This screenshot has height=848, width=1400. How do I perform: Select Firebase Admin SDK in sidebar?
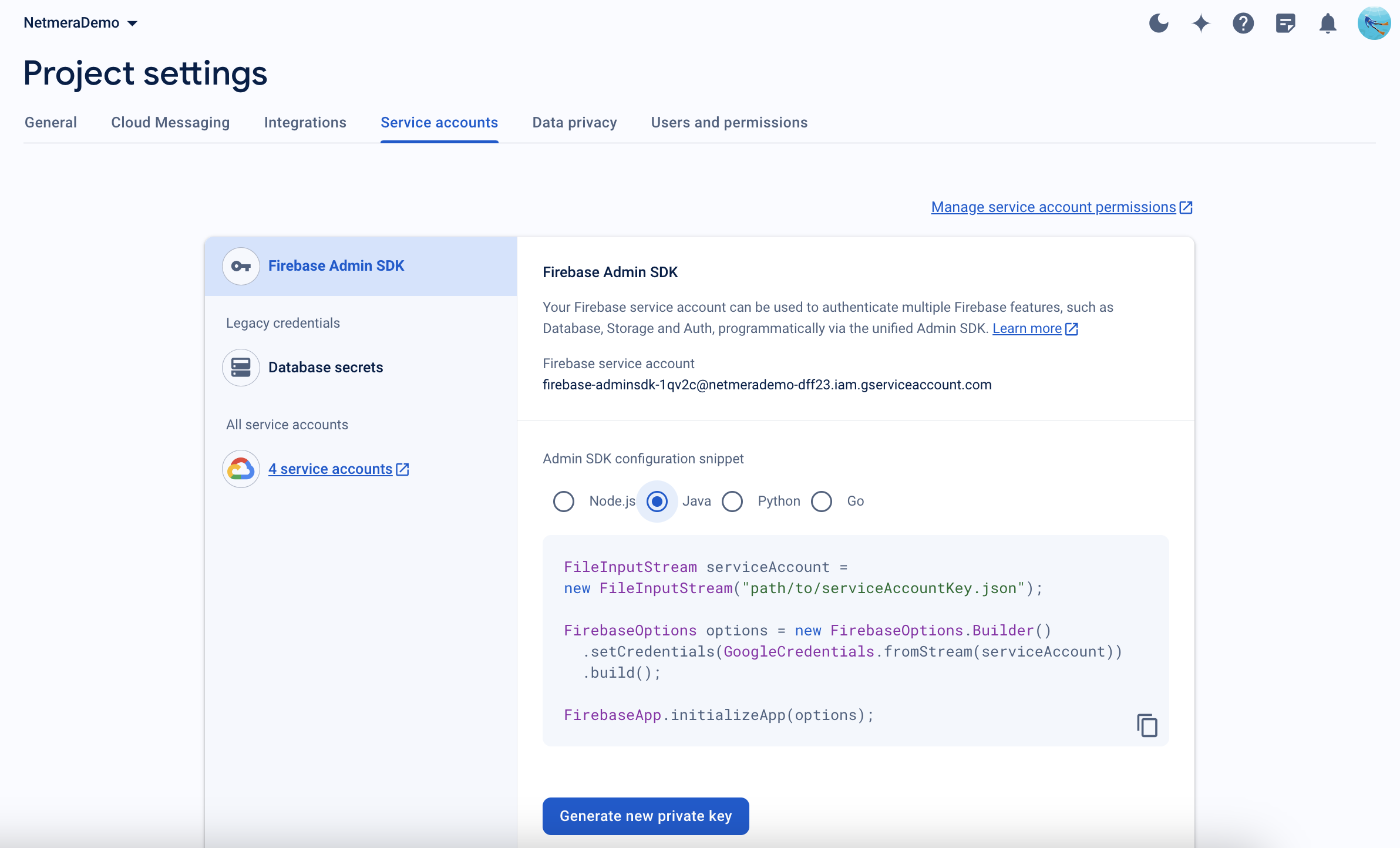point(361,266)
